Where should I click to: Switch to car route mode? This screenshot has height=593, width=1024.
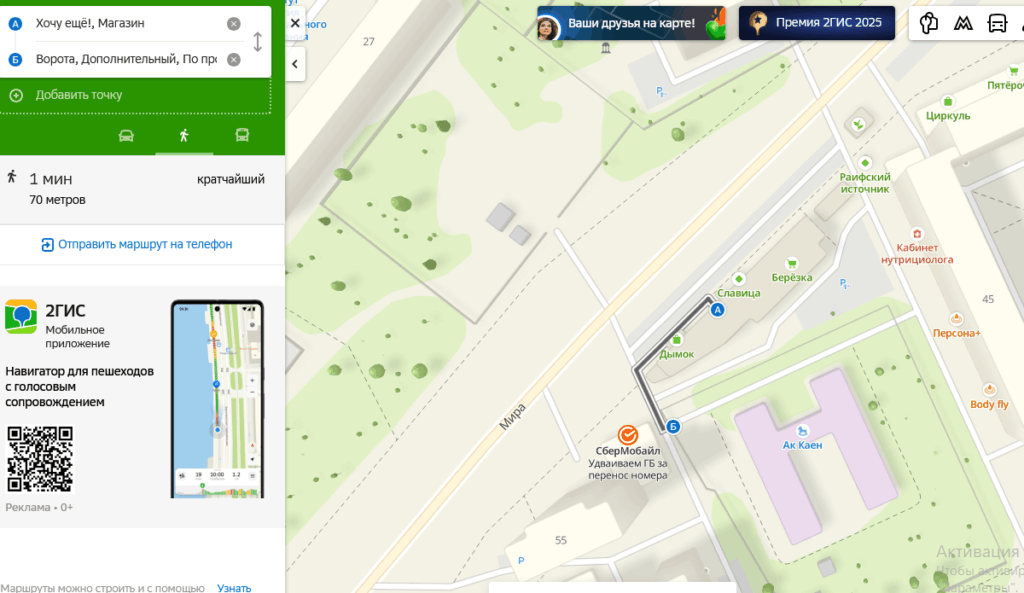click(126, 136)
